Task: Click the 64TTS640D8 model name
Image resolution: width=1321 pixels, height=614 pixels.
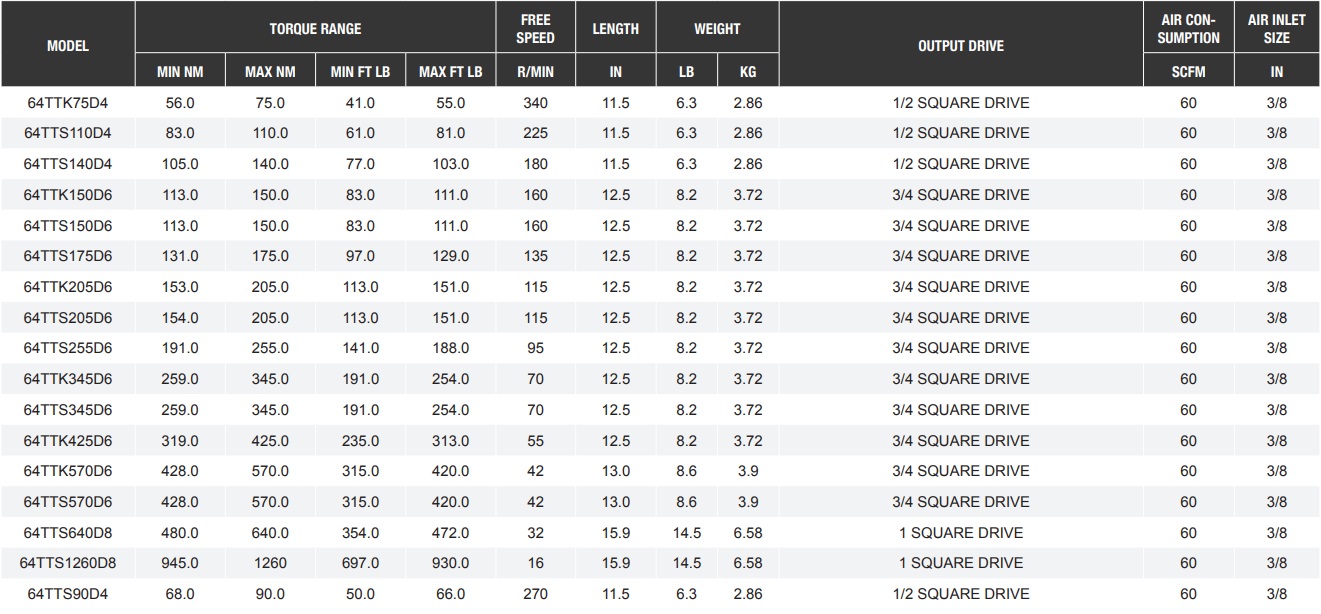Action: pos(68,532)
